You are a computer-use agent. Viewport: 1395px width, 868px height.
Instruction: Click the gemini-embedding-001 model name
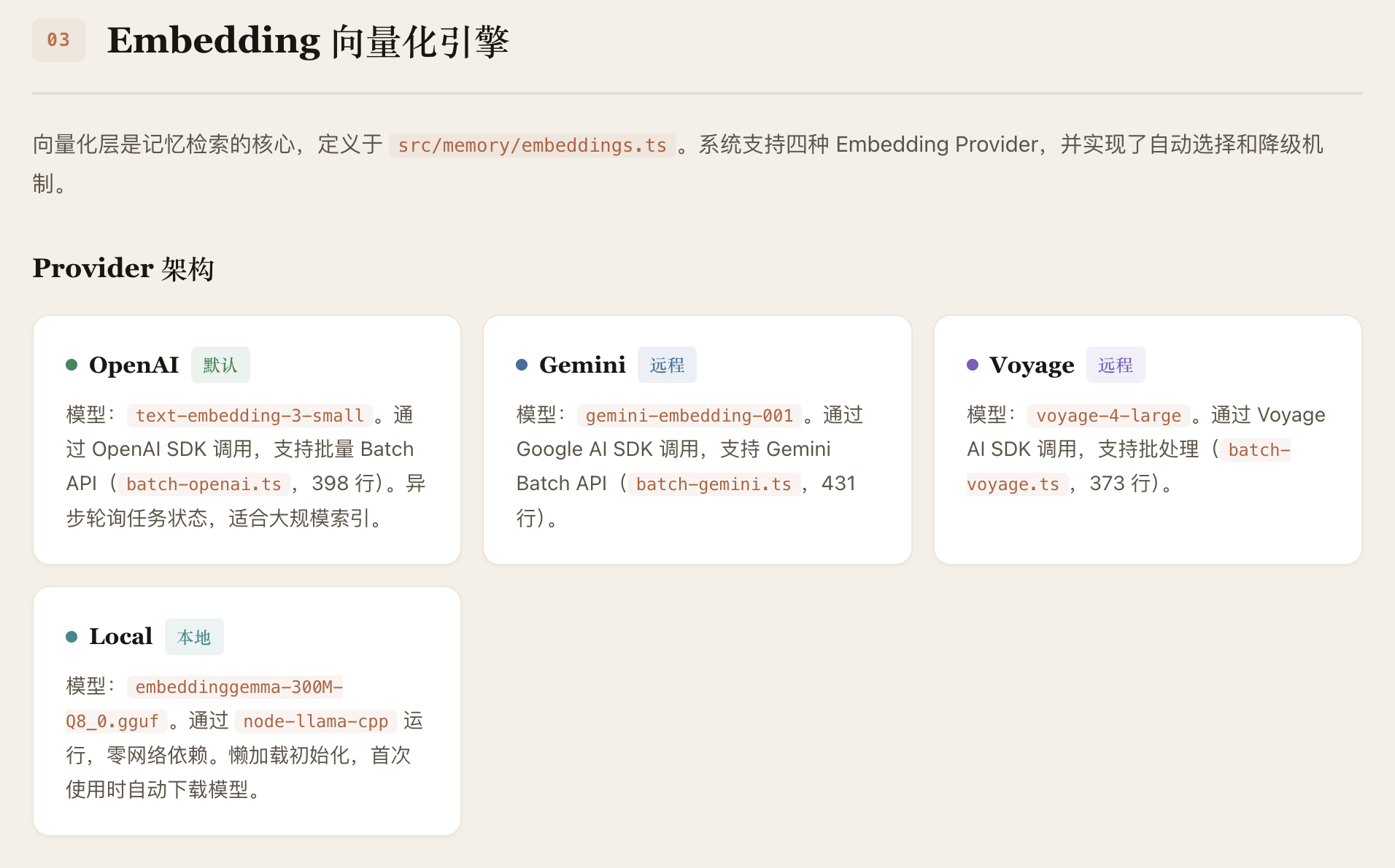(689, 416)
